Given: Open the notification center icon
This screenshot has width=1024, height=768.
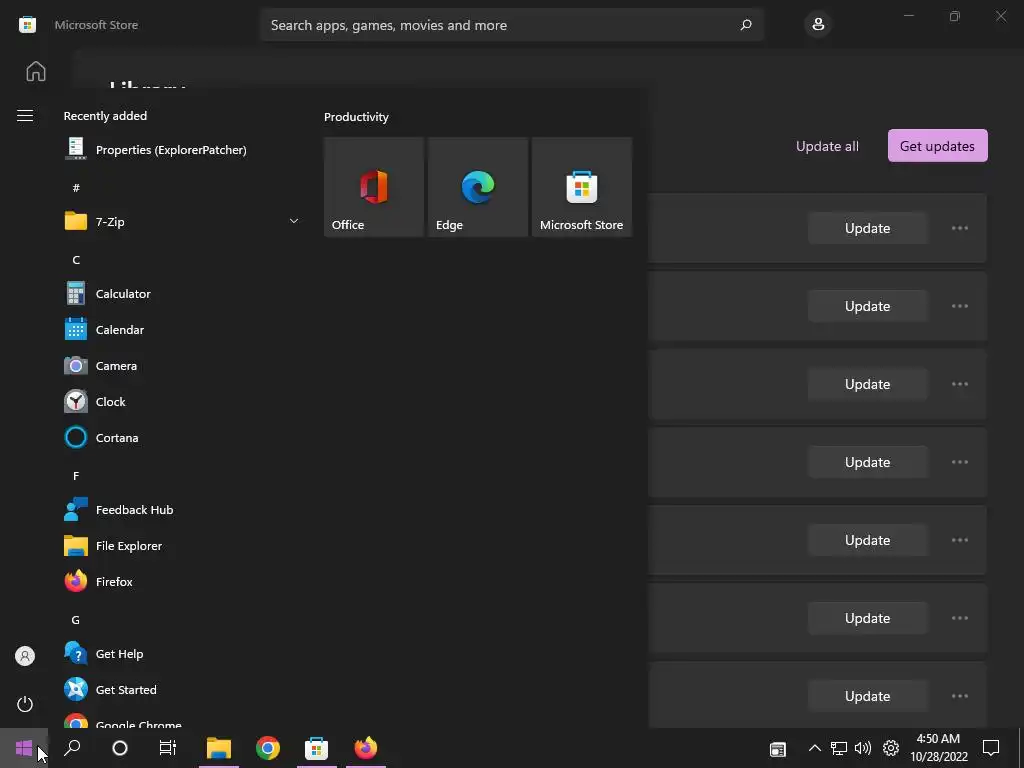Looking at the screenshot, I should click(x=991, y=748).
